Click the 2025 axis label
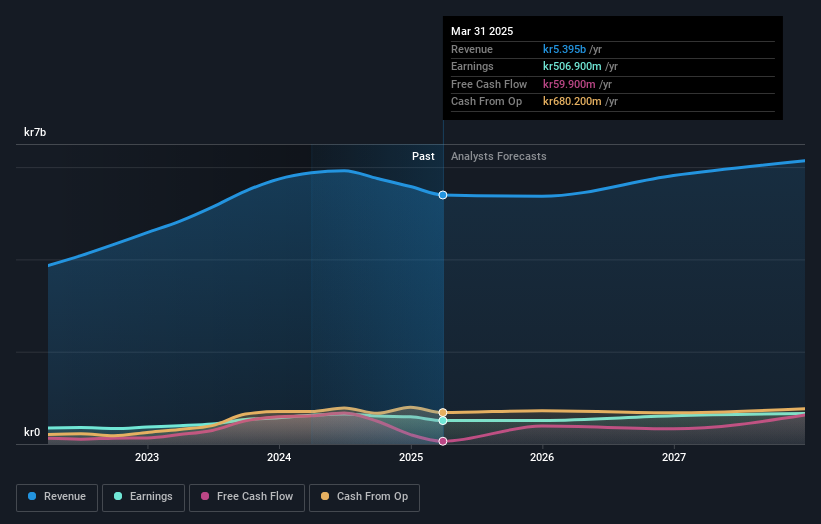Image resolution: width=821 pixels, height=524 pixels. (411, 457)
